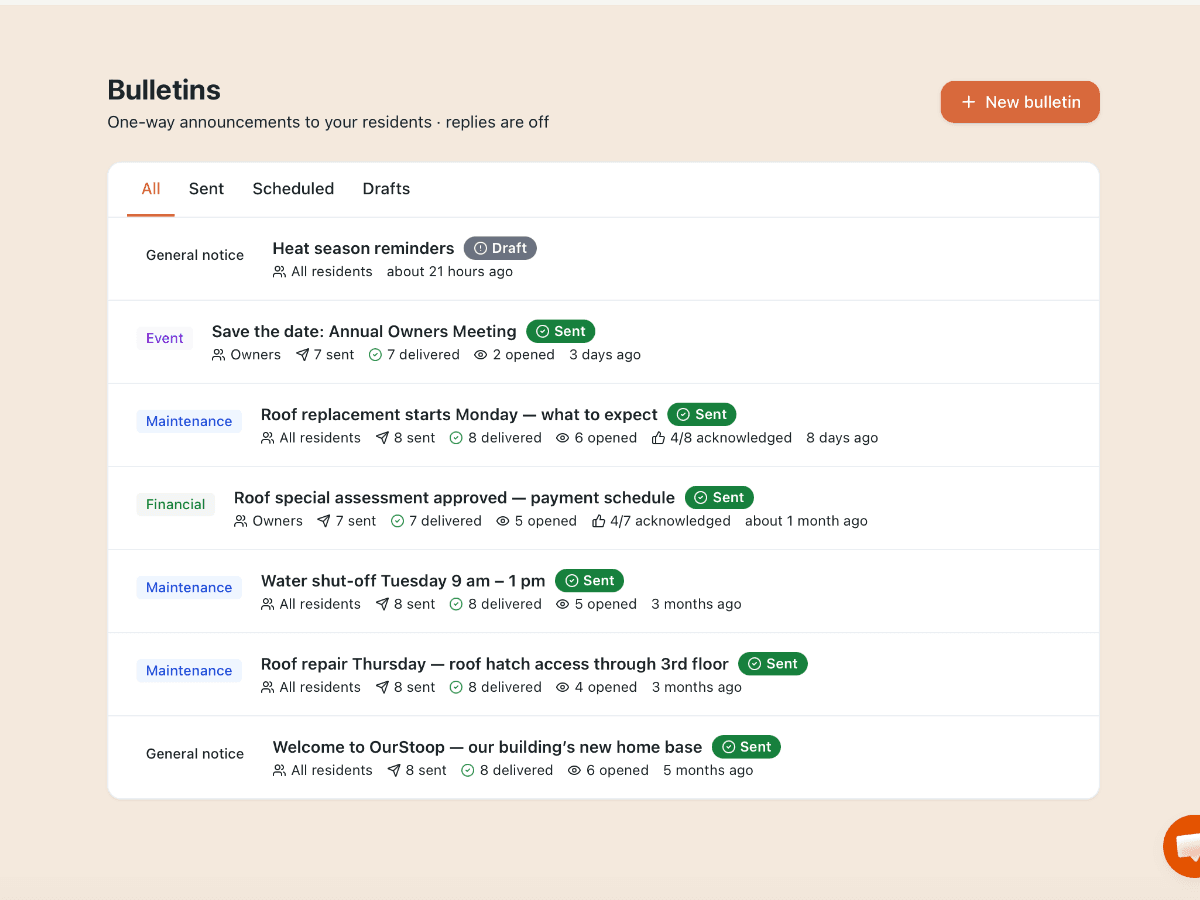
Task: Open Water shut-off Tuesday bulletin
Action: tap(403, 580)
